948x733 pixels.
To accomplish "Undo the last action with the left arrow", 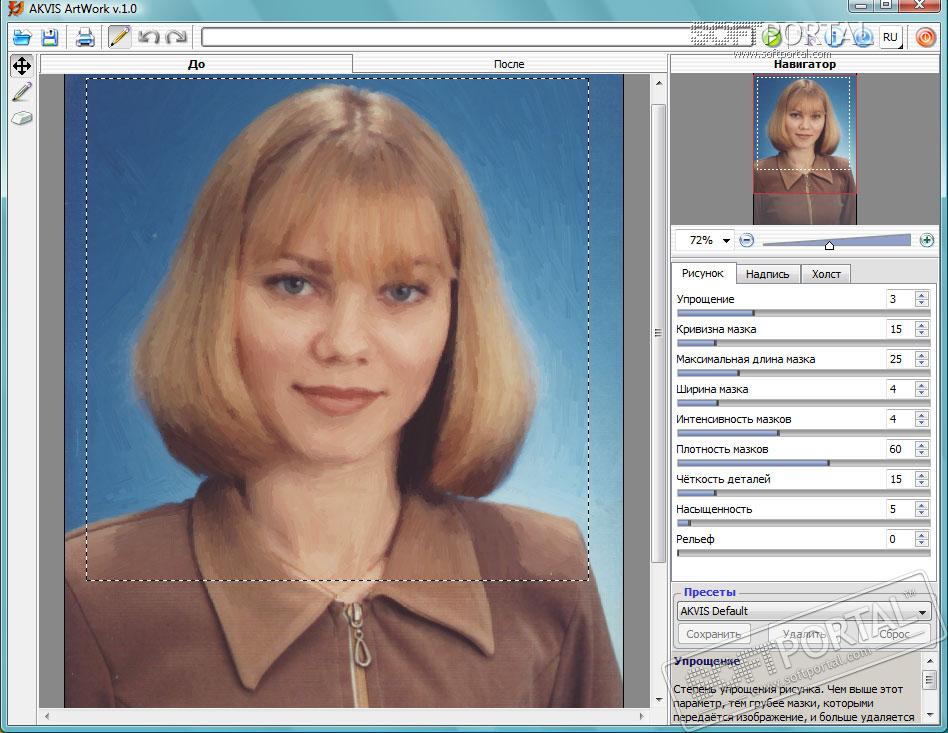I will click(149, 37).
